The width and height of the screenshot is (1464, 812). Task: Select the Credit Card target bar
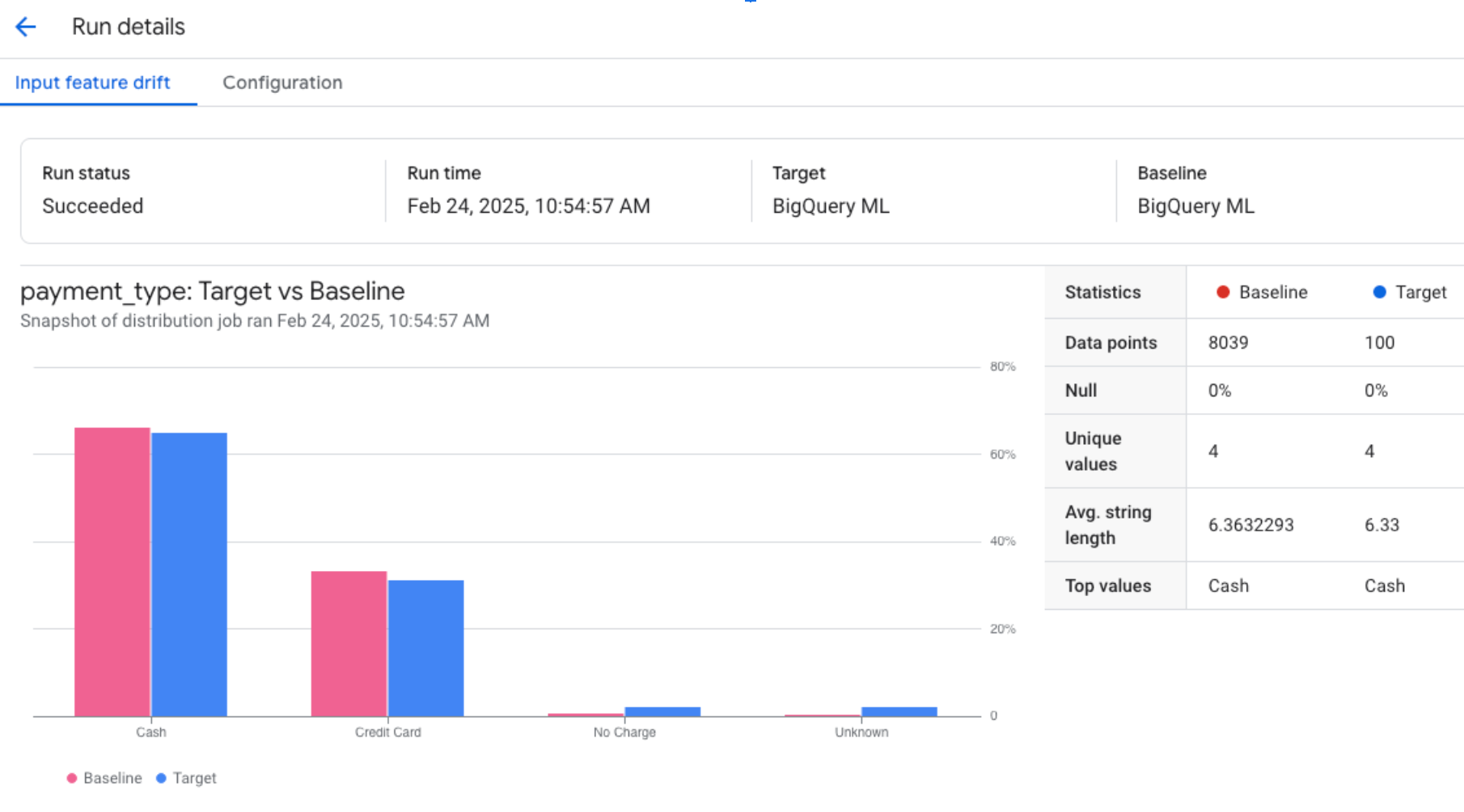(425, 647)
